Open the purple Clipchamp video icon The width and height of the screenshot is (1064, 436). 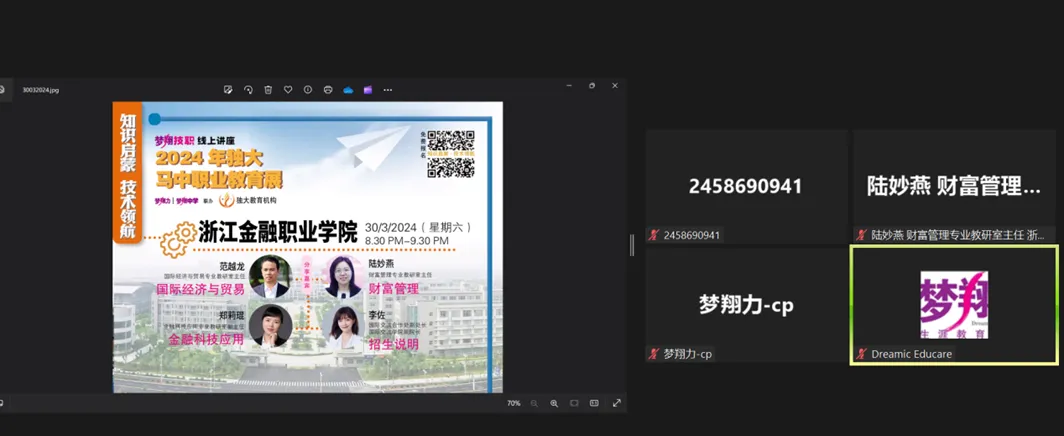coord(368,90)
